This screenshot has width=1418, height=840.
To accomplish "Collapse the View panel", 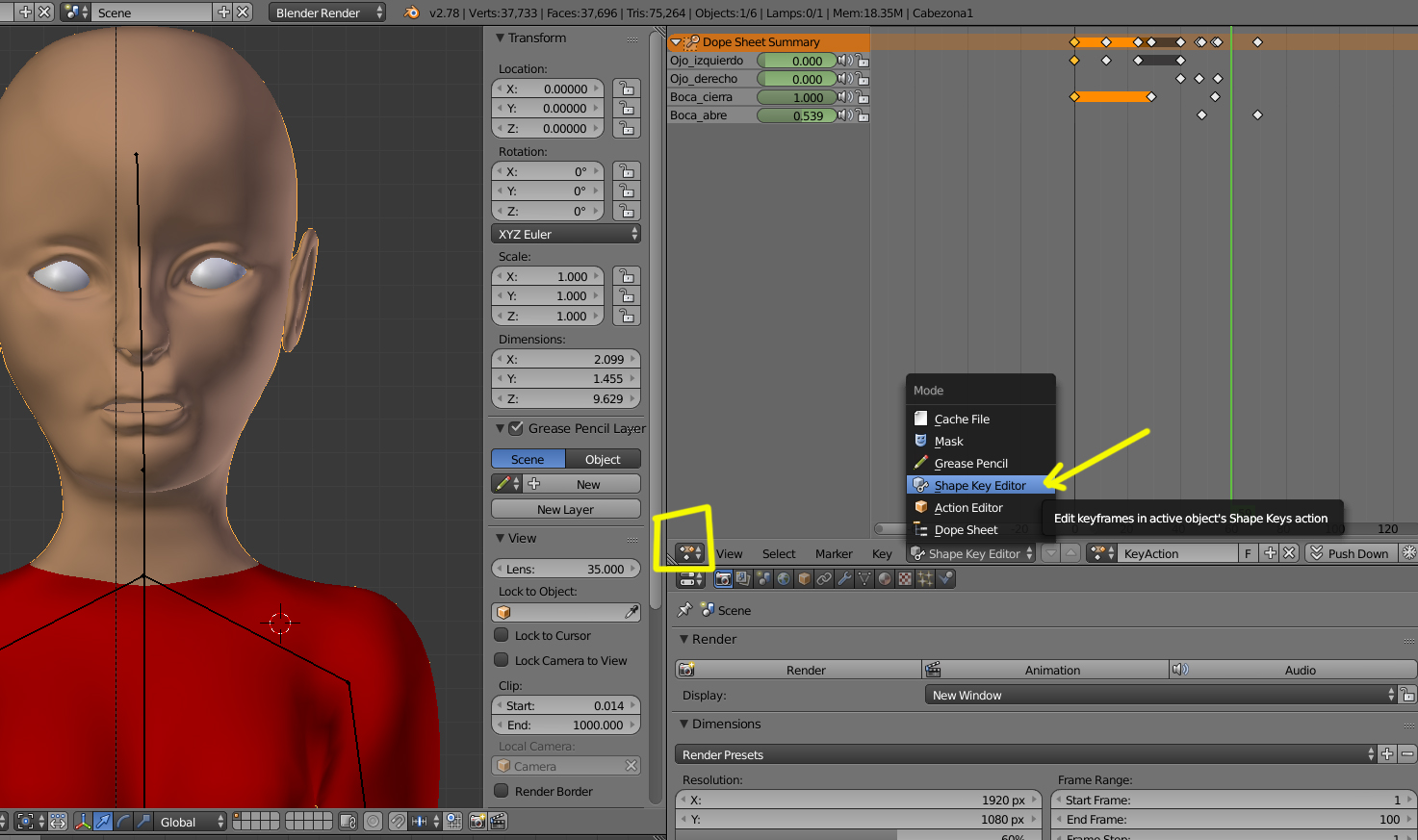I will pyautogui.click(x=500, y=538).
